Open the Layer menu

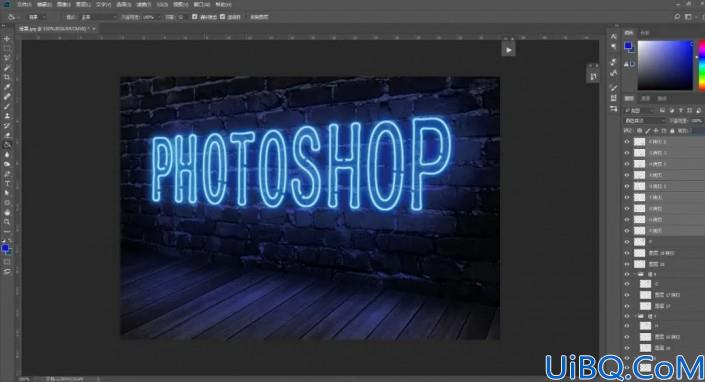(x=83, y=4)
